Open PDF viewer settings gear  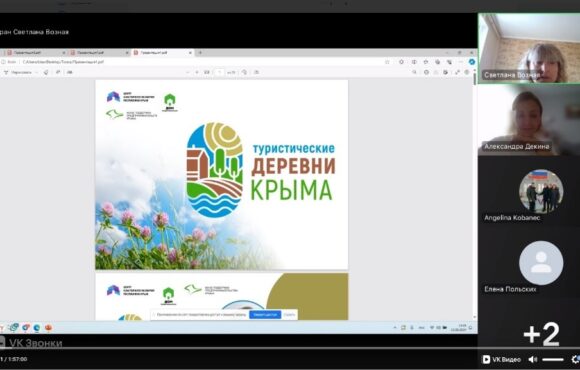(467, 73)
